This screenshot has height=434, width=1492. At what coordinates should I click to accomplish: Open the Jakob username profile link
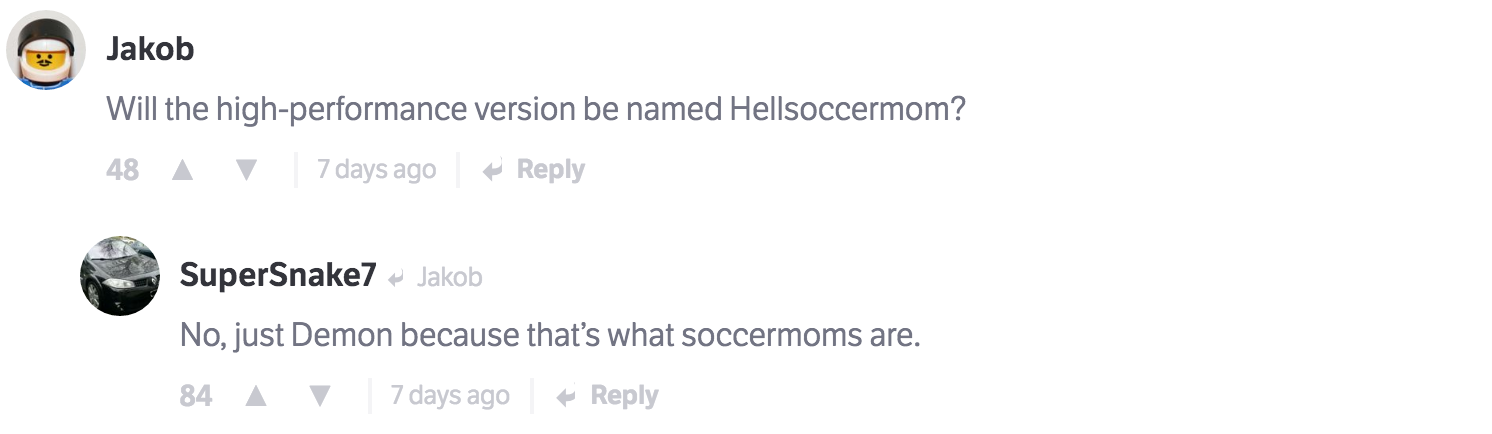click(150, 49)
